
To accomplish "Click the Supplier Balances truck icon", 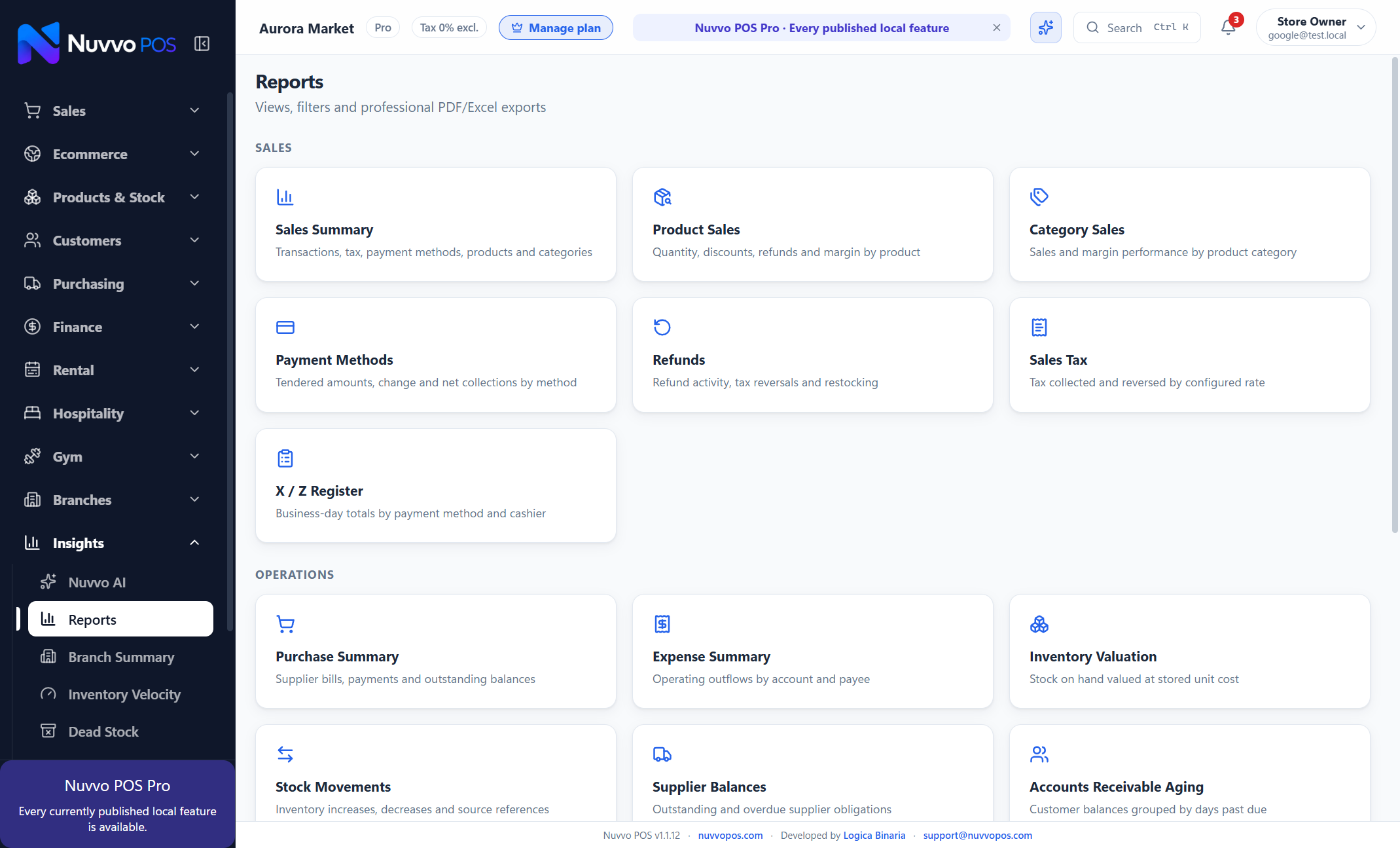I will click(662, 754).
